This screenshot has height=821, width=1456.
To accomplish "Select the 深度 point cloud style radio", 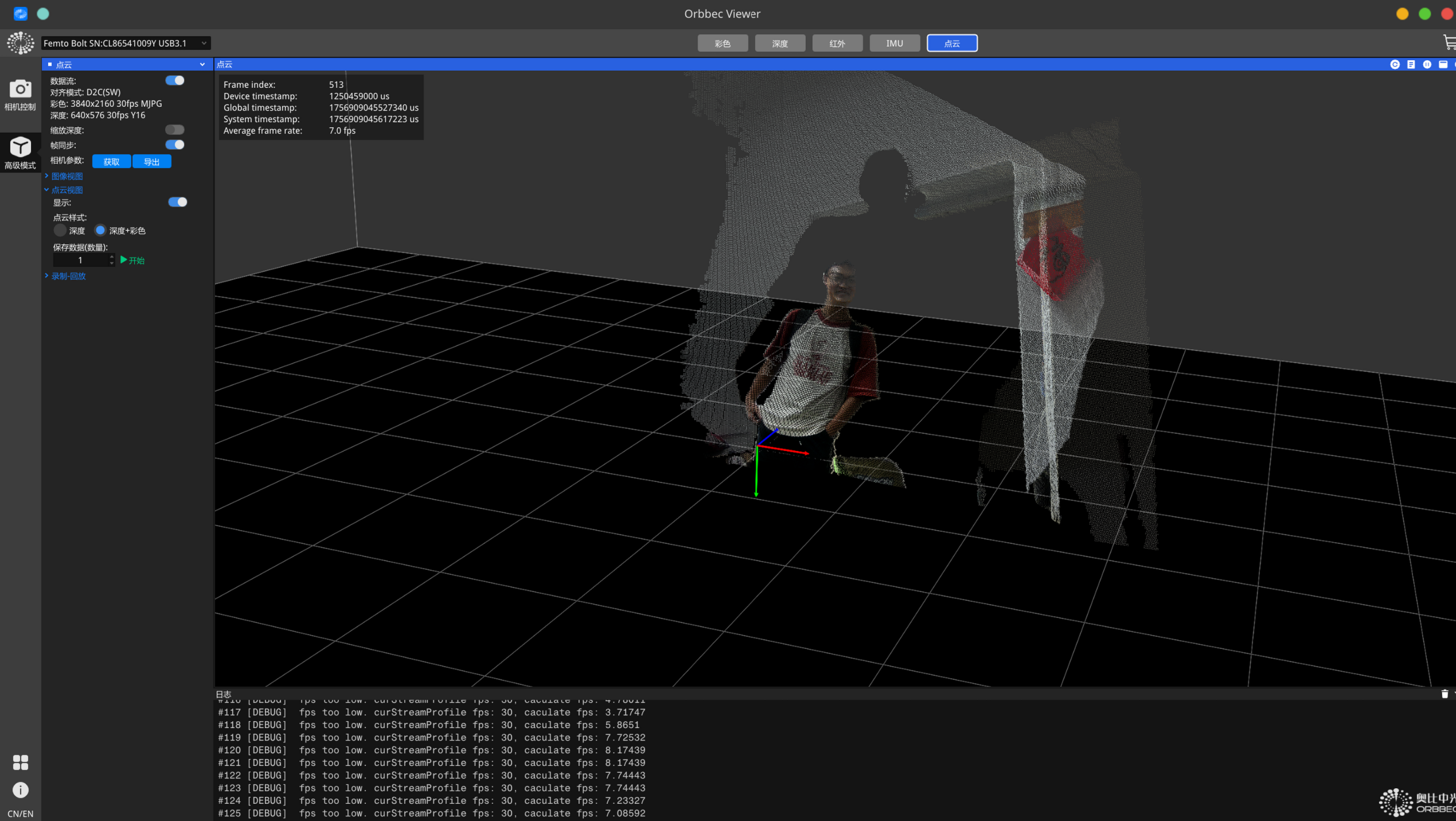I will 60,230.
